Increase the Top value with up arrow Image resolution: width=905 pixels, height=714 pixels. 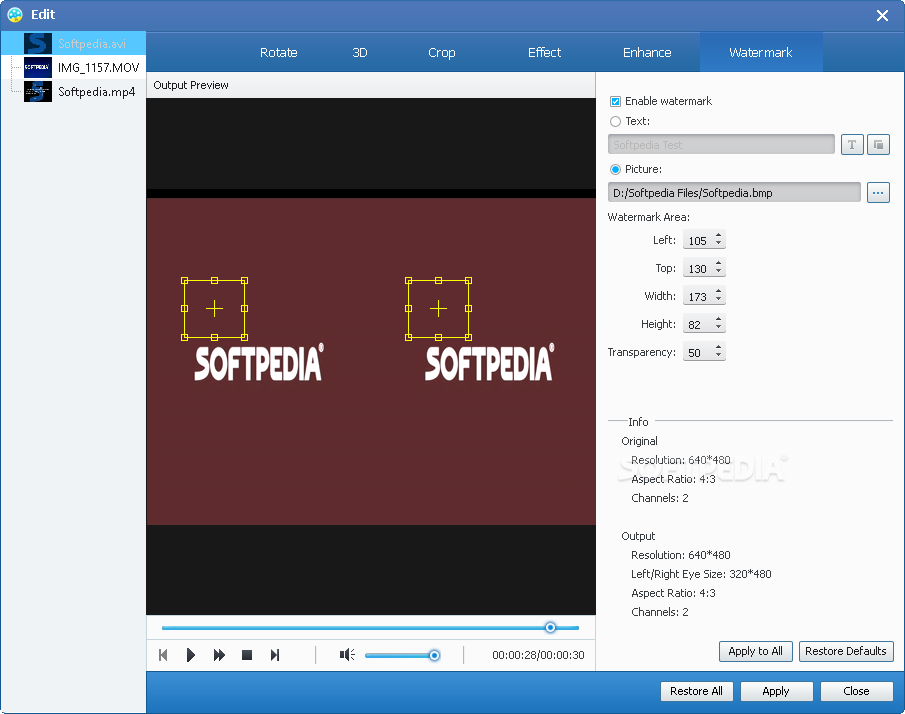719,264
